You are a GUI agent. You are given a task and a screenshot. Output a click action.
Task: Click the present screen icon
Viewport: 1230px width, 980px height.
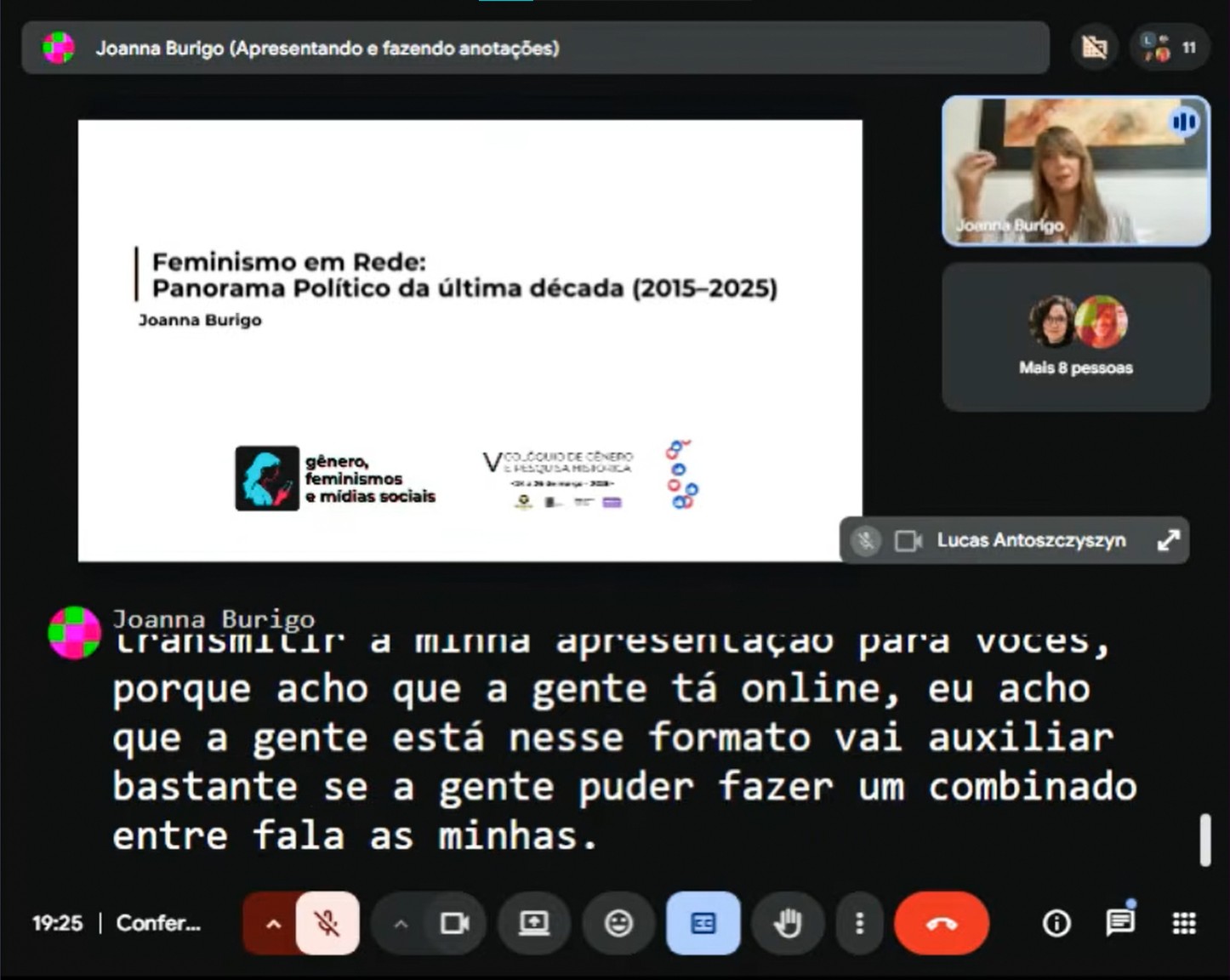tap(534, 923)
